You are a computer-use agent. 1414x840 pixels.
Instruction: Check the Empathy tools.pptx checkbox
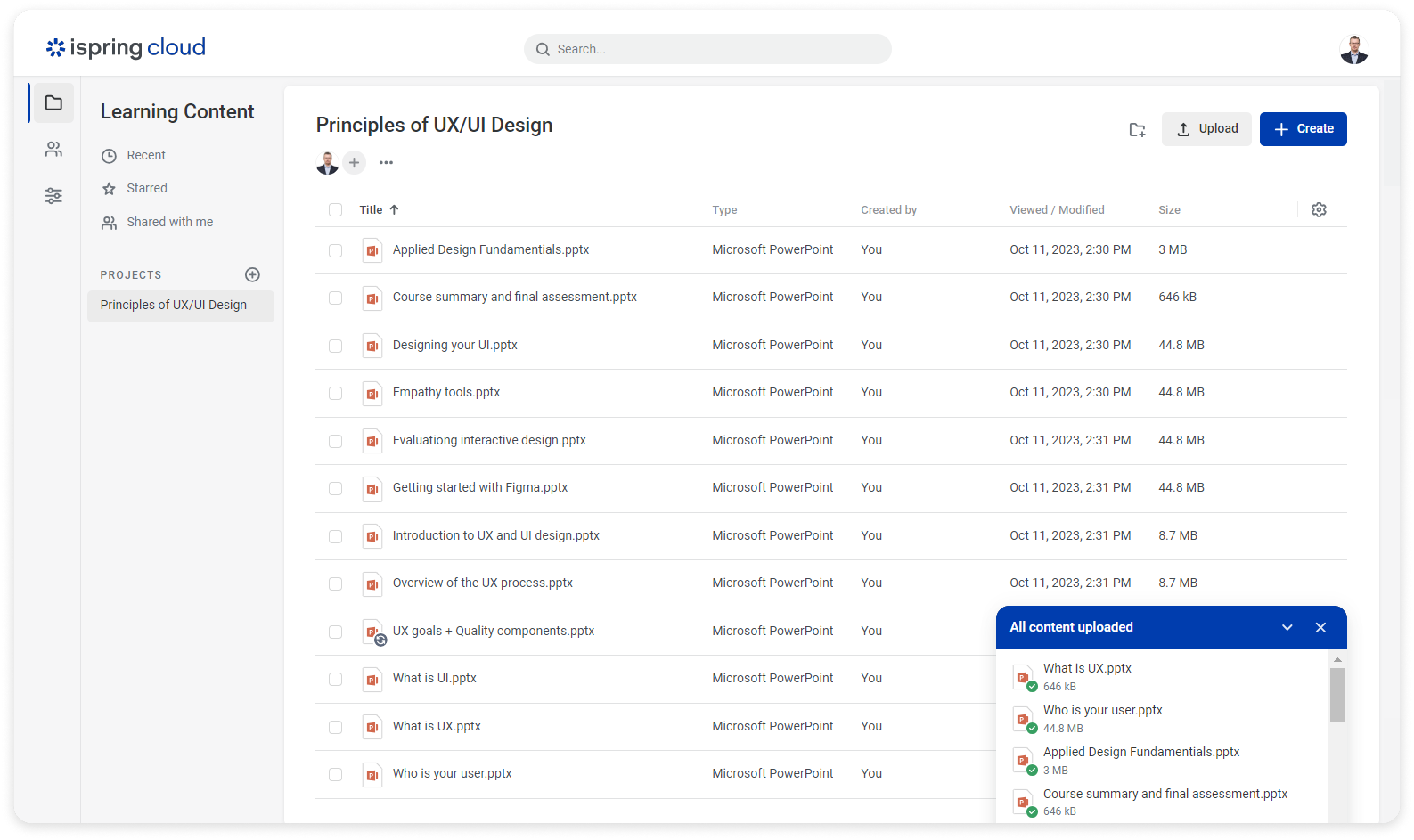[335, 393]
